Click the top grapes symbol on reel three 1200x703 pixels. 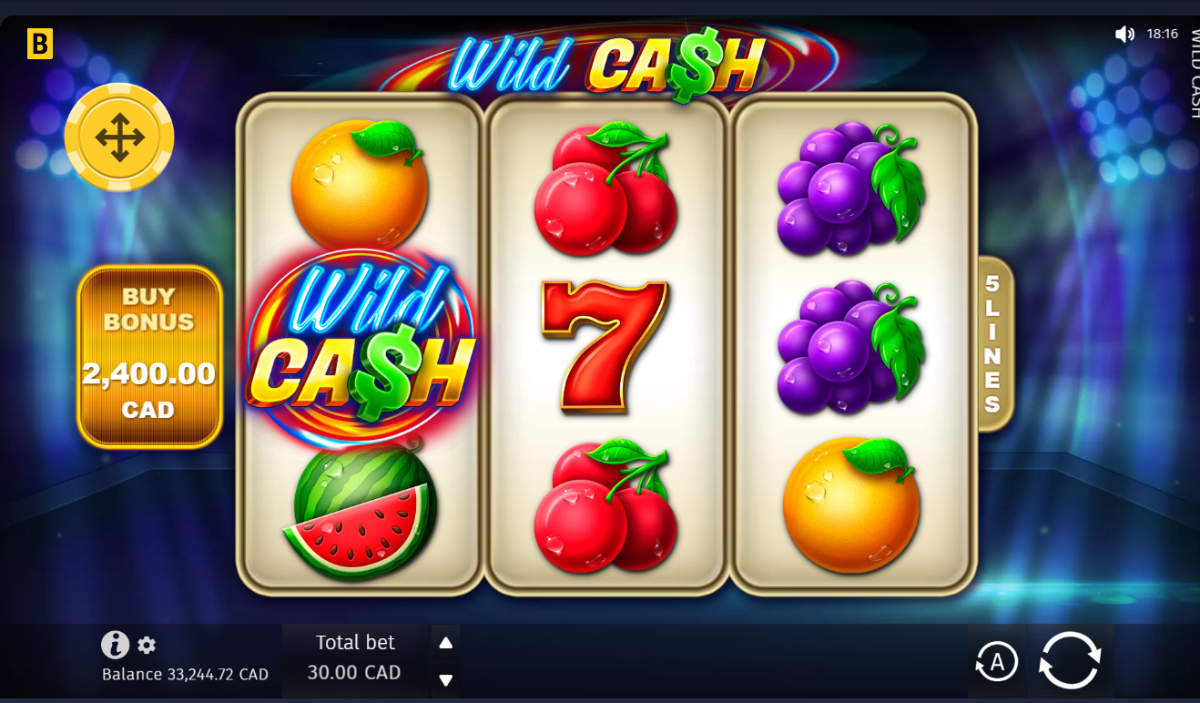(851, 187)
